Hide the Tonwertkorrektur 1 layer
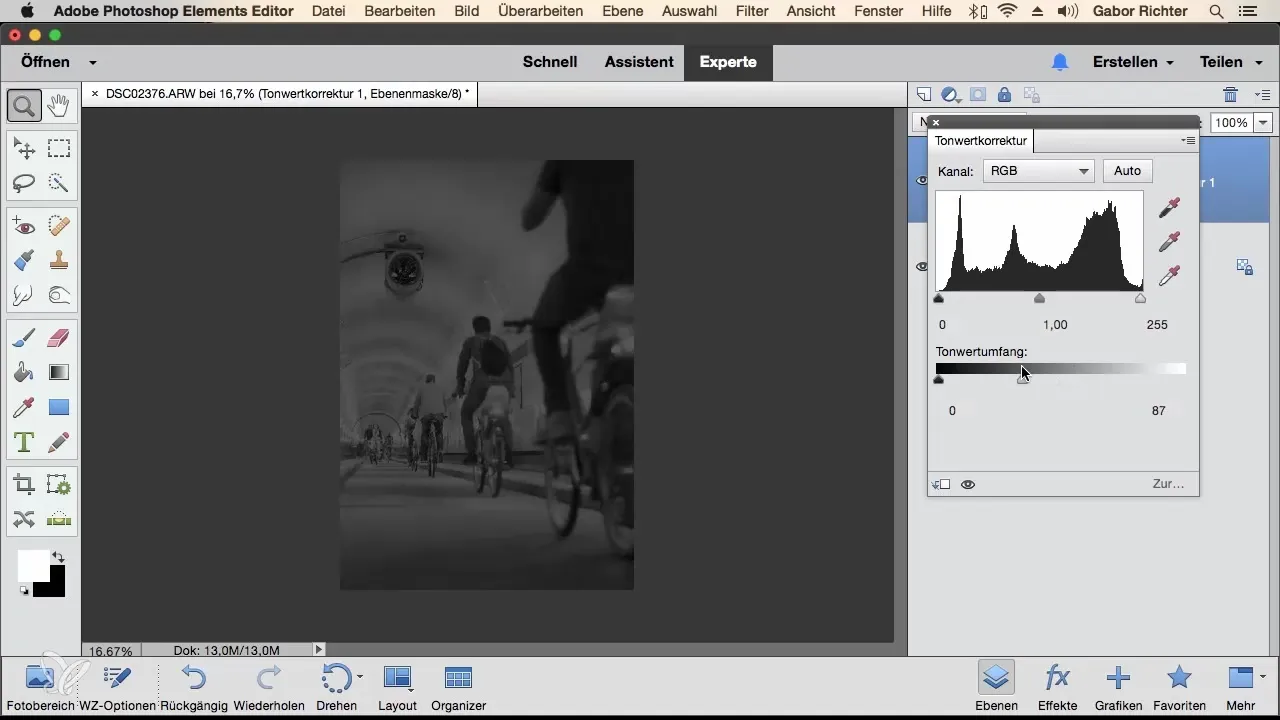This screenshot has width=1280, height=720. click(x=921, y=181)
